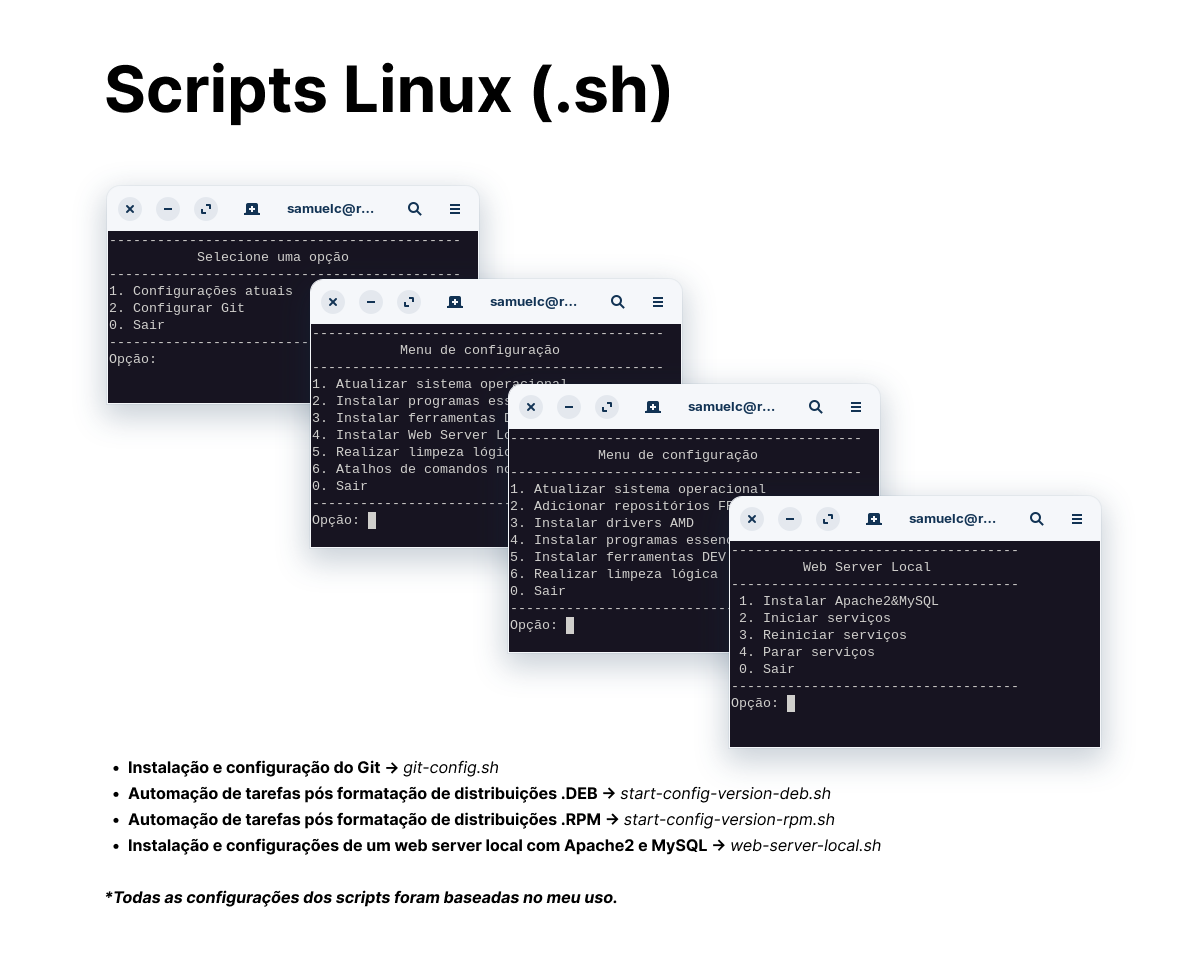Open search in the RPM configuration terminal

(815, 407)
